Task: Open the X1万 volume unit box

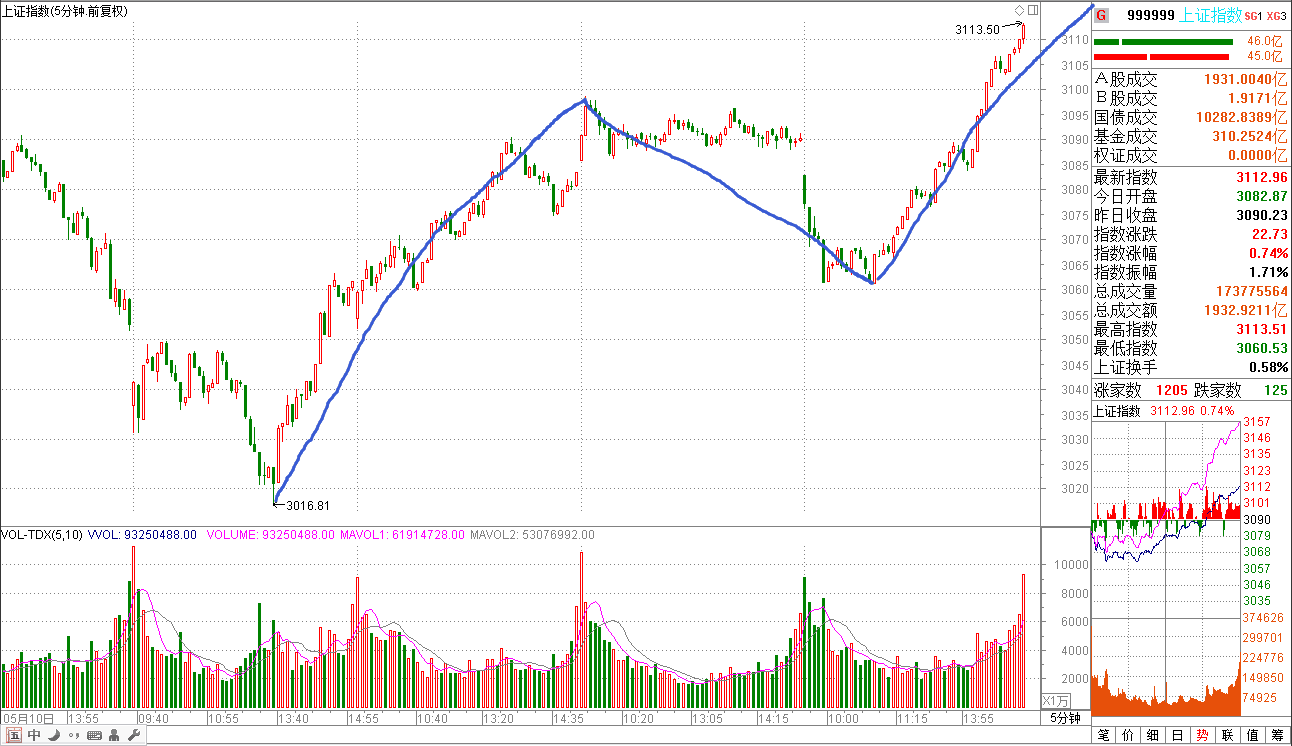Action: pos(1056,700)
